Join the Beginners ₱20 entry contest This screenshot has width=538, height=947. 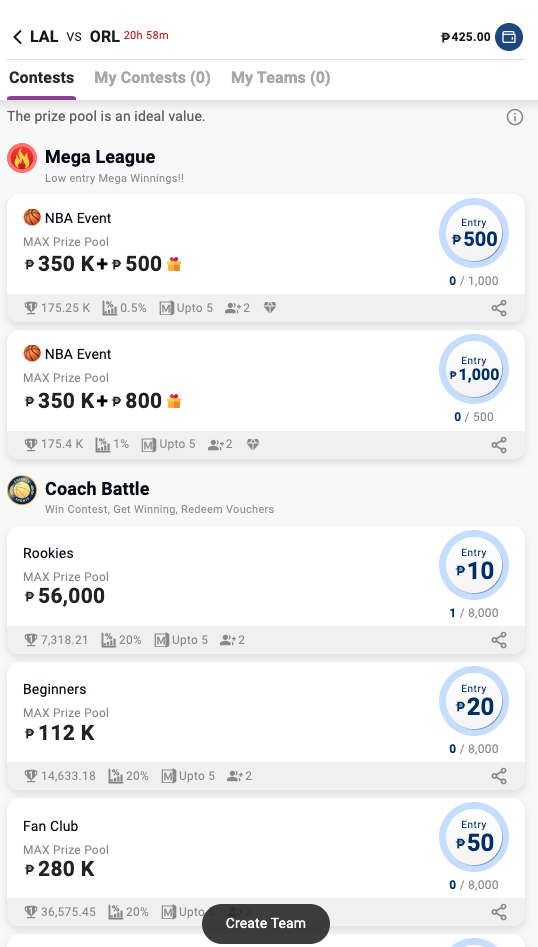473,701
